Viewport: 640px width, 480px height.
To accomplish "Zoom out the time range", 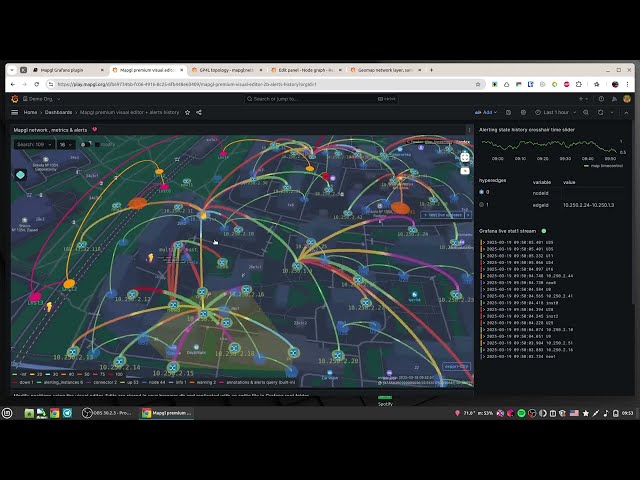I will pyautogui.click(x=586, y=112).
